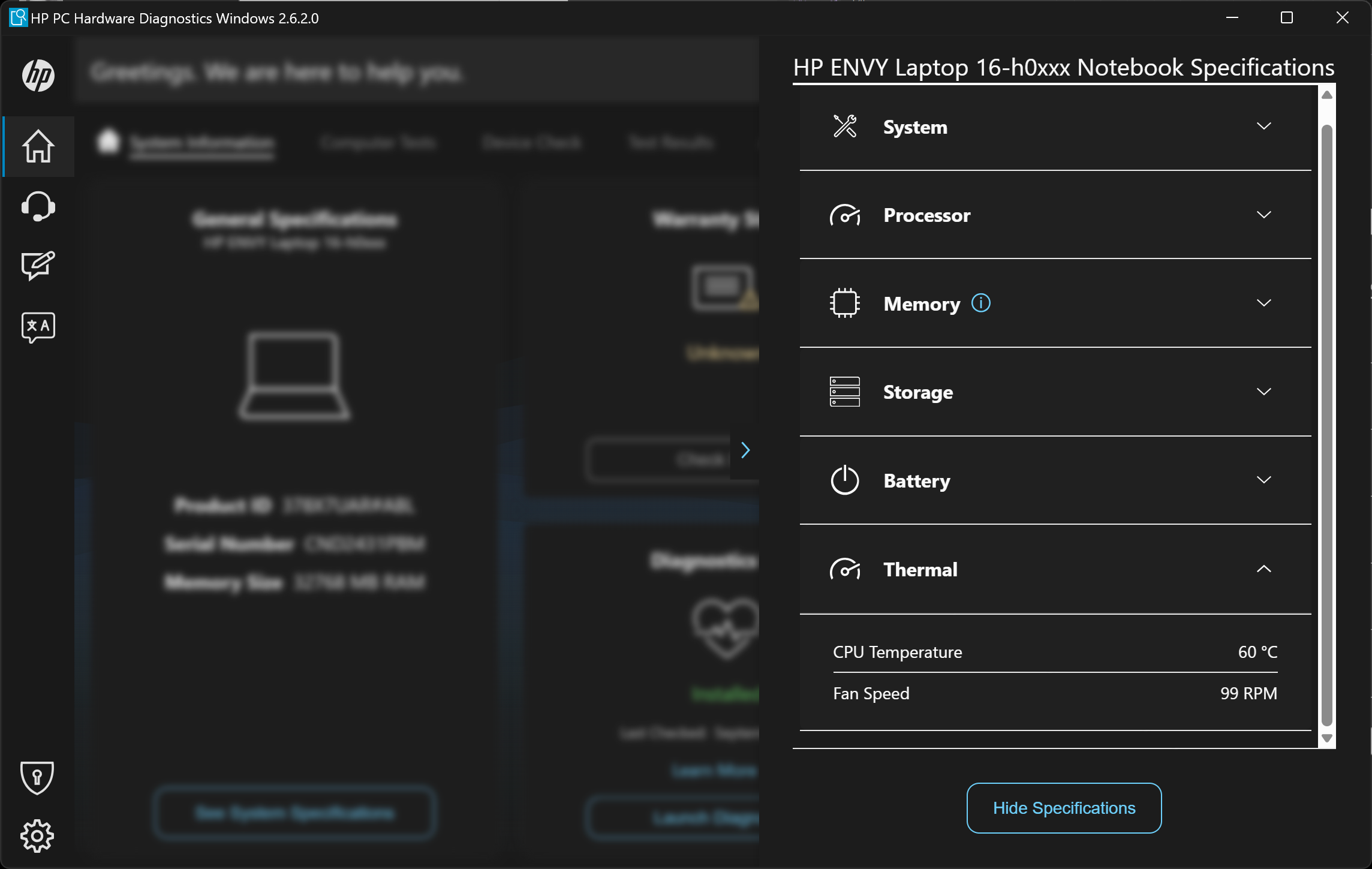The height and width of the screenshot is (869, 1372).
Task: Open the Feedback pencil-chat icon
Action: point(38,266)
